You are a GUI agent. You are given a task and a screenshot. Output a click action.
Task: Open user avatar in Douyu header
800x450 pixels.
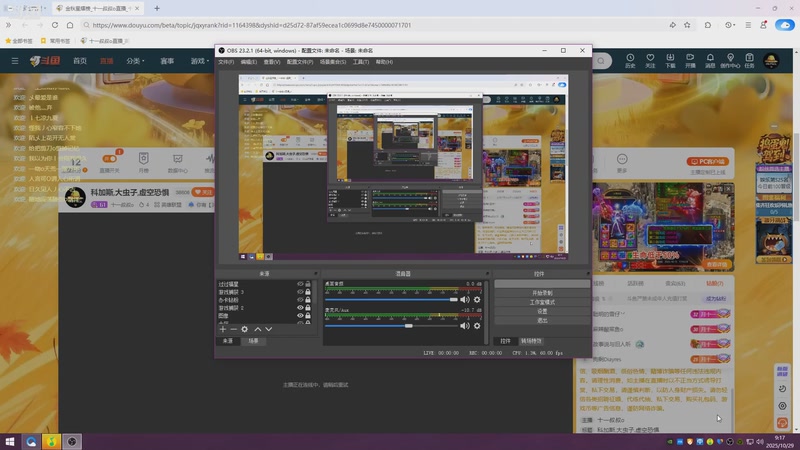point(771,61)
